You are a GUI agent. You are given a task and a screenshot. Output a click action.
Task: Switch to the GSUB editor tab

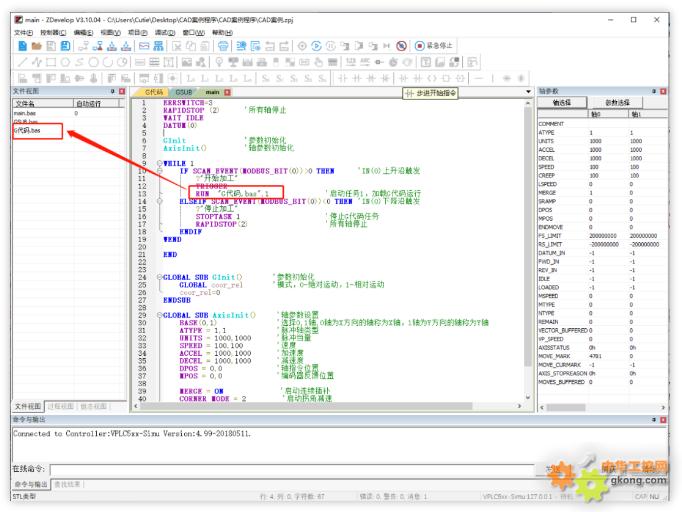click(x=184, y=92)
